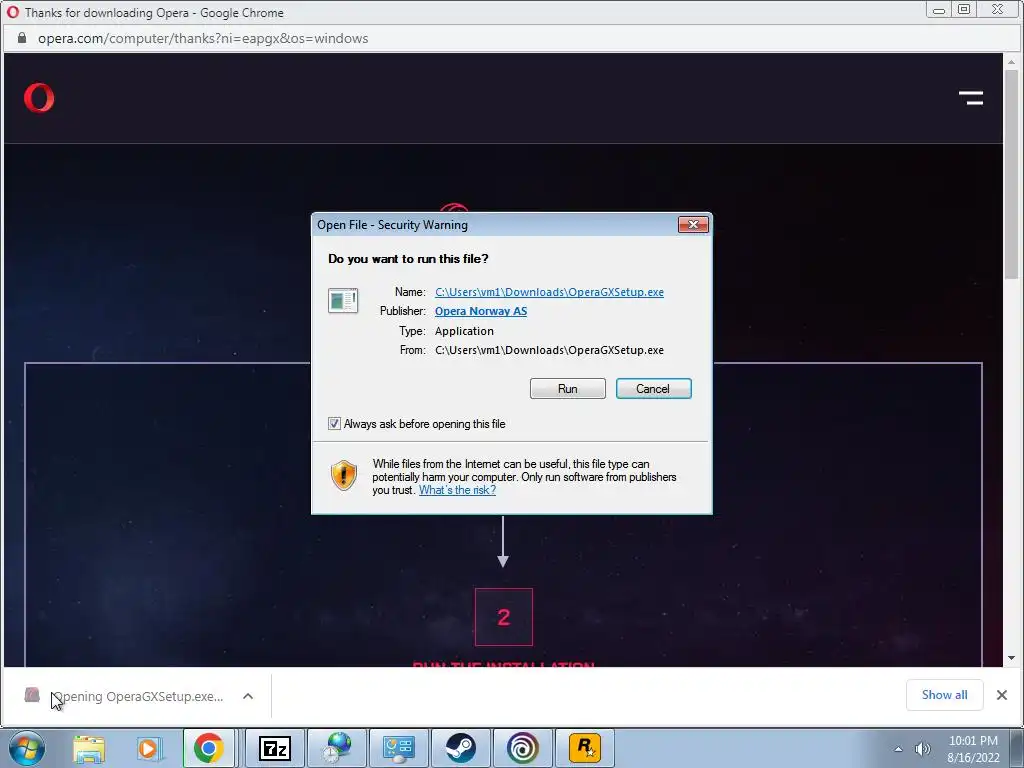Open the Windows Start menu orb
Viewport: 1024px width, 768px height.
(27, 748)
